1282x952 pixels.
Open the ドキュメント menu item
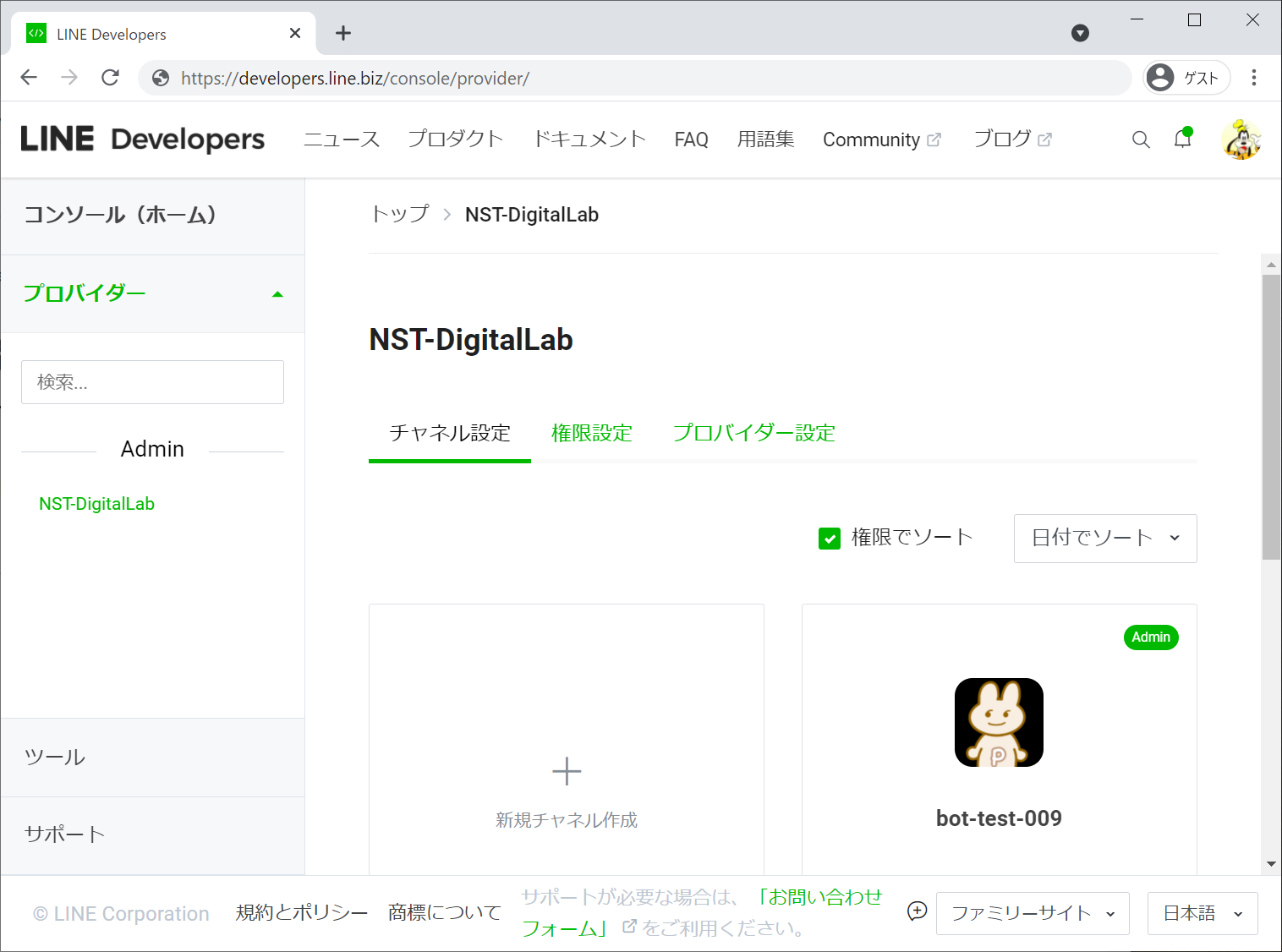coord(589,140)
